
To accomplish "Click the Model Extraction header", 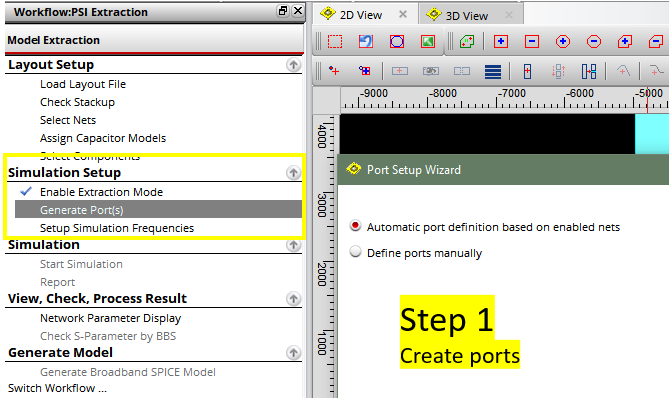I will point(53,40).
